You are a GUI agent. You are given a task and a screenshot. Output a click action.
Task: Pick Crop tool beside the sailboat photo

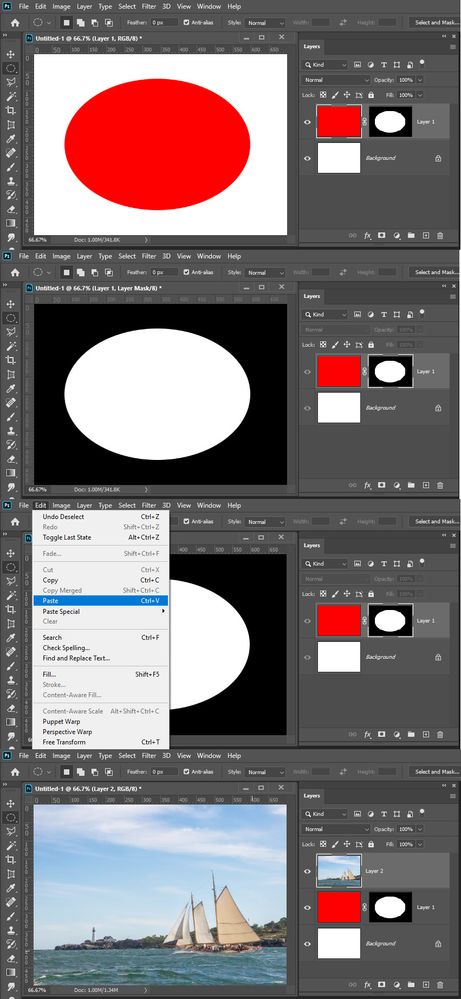pyautogui.click(x=11, y=859)
